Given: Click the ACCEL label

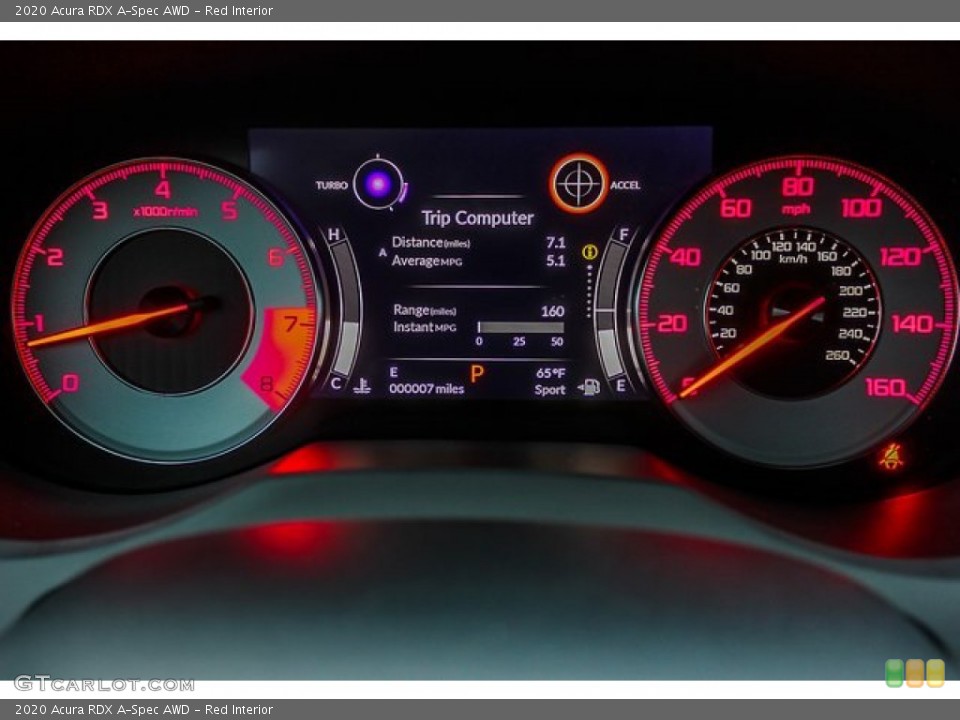Looking at the screenshot, I should pyautogui.click(x=625, y=185).
